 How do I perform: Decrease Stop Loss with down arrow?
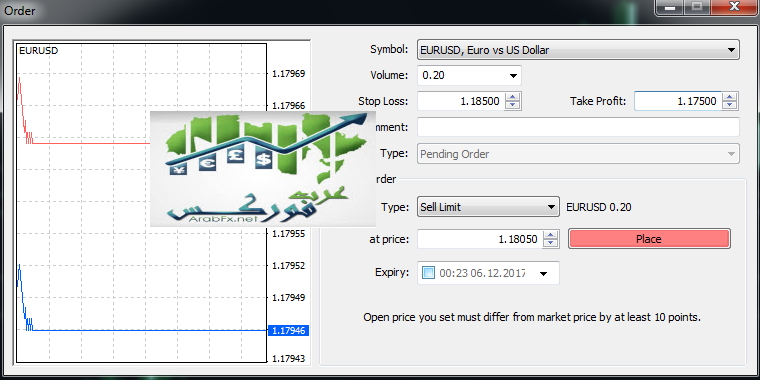512,105
